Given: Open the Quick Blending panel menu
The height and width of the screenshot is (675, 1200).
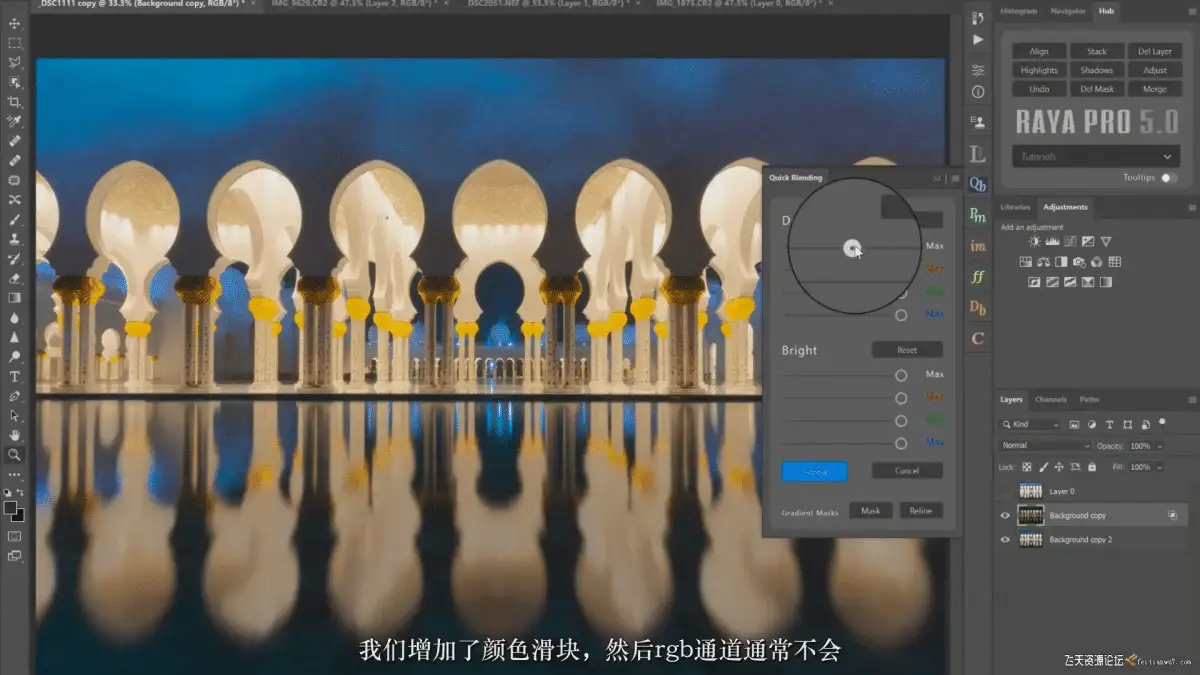Looking at the screenshot, I should [954, 178].
